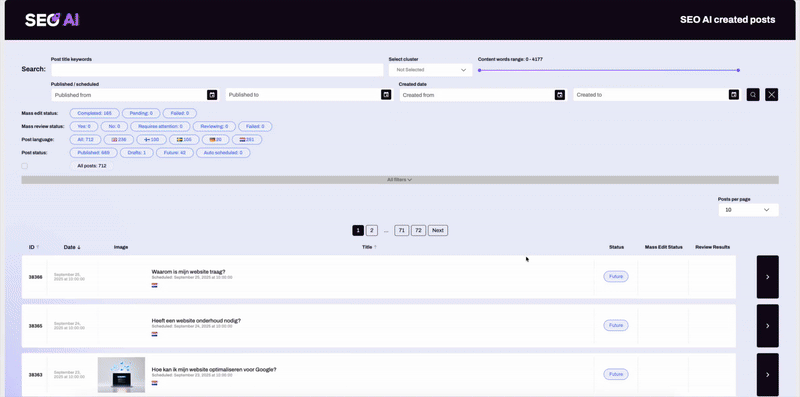
Task: Jump to page 72 of posts
Action: pyautogui.click(x=418, y=231)
